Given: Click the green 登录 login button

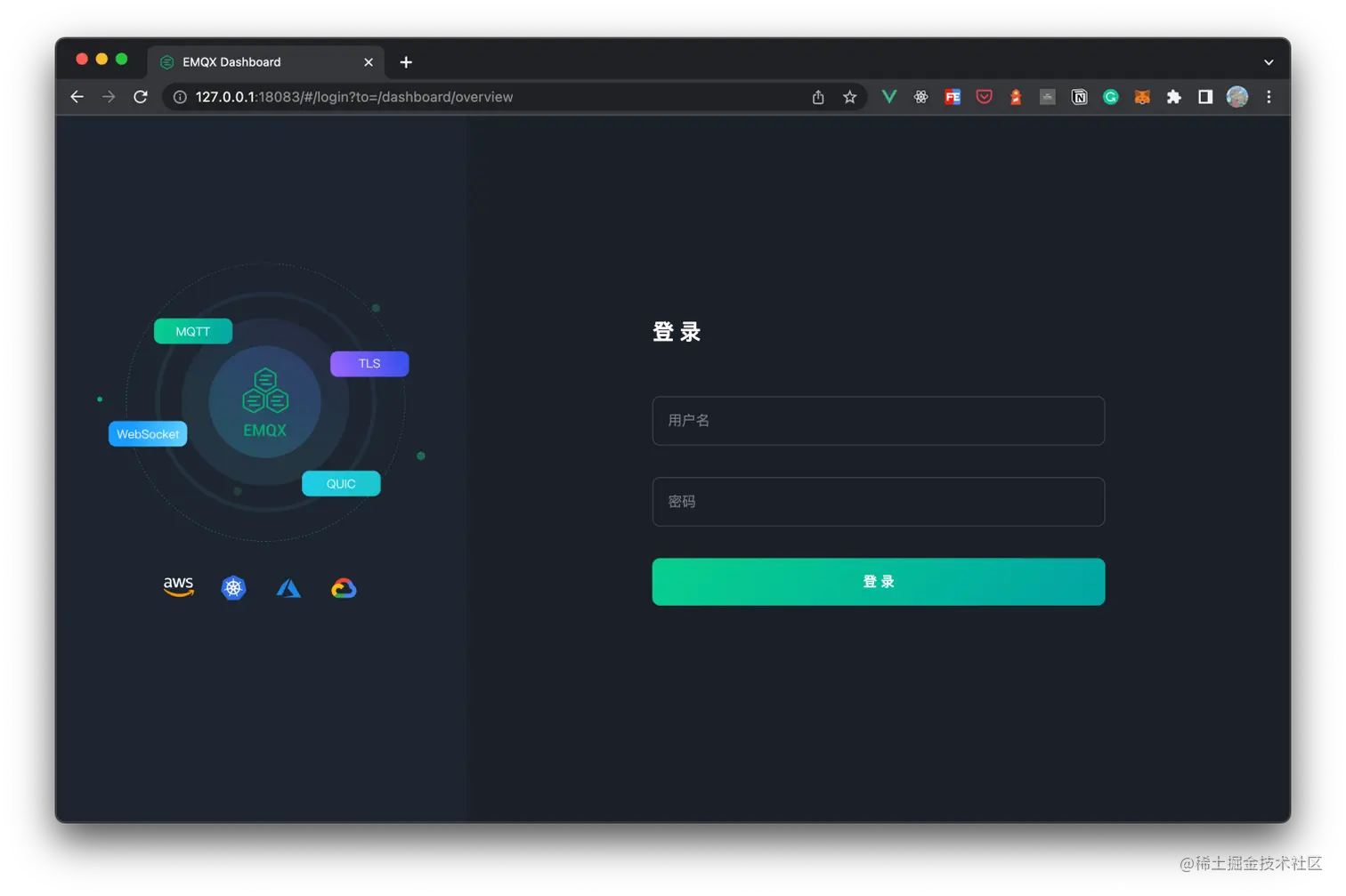Looking at the screenshot, I should pyautogui.click(x=878, y=581).
